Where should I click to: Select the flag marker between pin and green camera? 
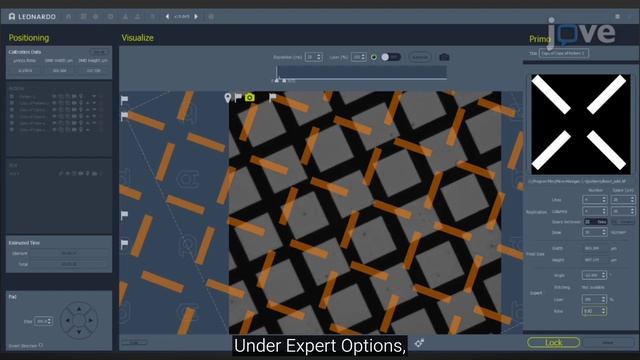pyautogui.click(x=238, y=97)
